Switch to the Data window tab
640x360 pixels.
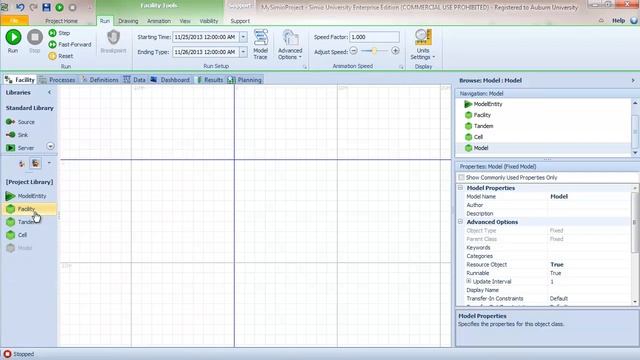135,80
